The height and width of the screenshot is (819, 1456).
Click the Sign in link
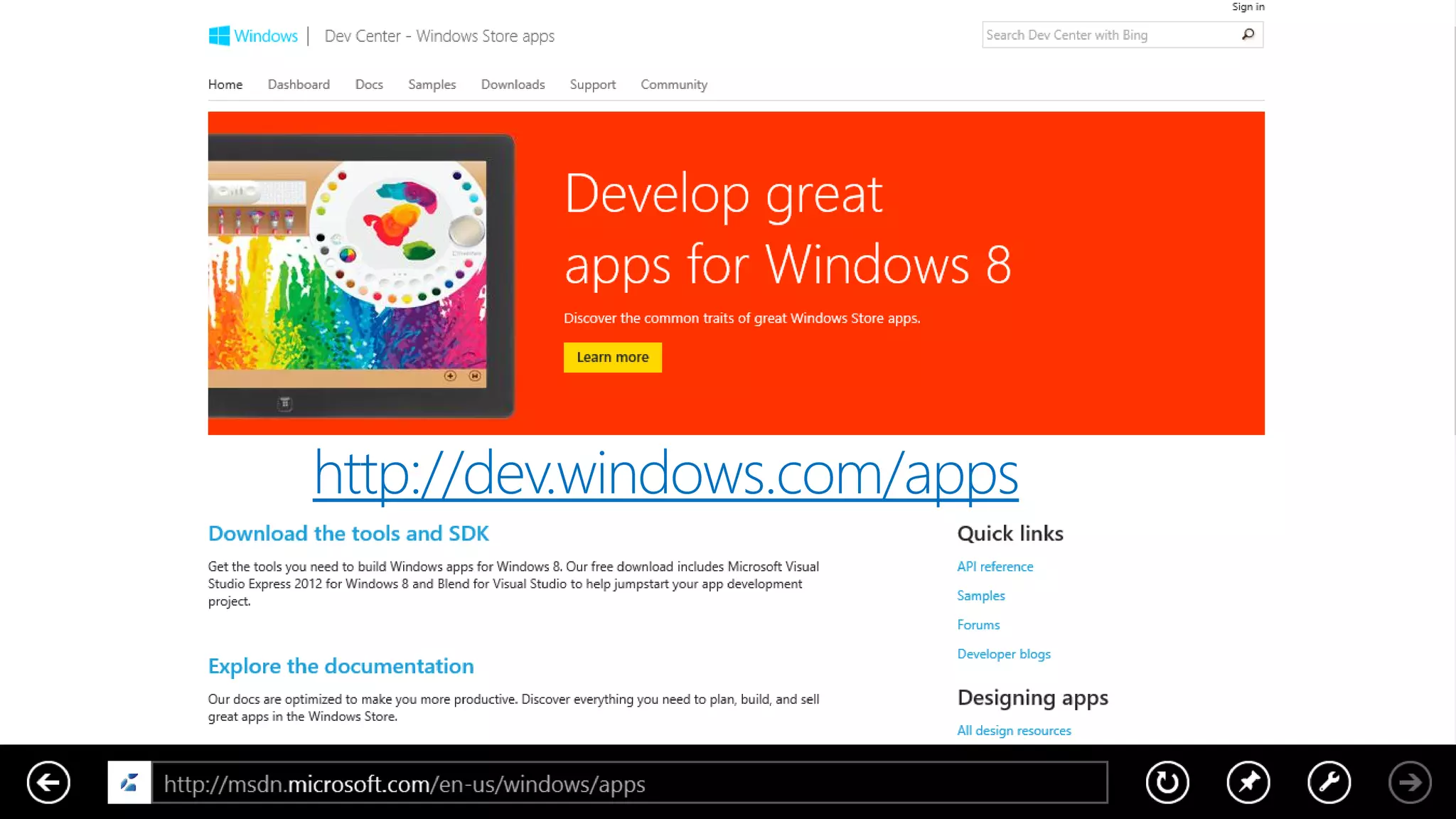pos(1248,6)
